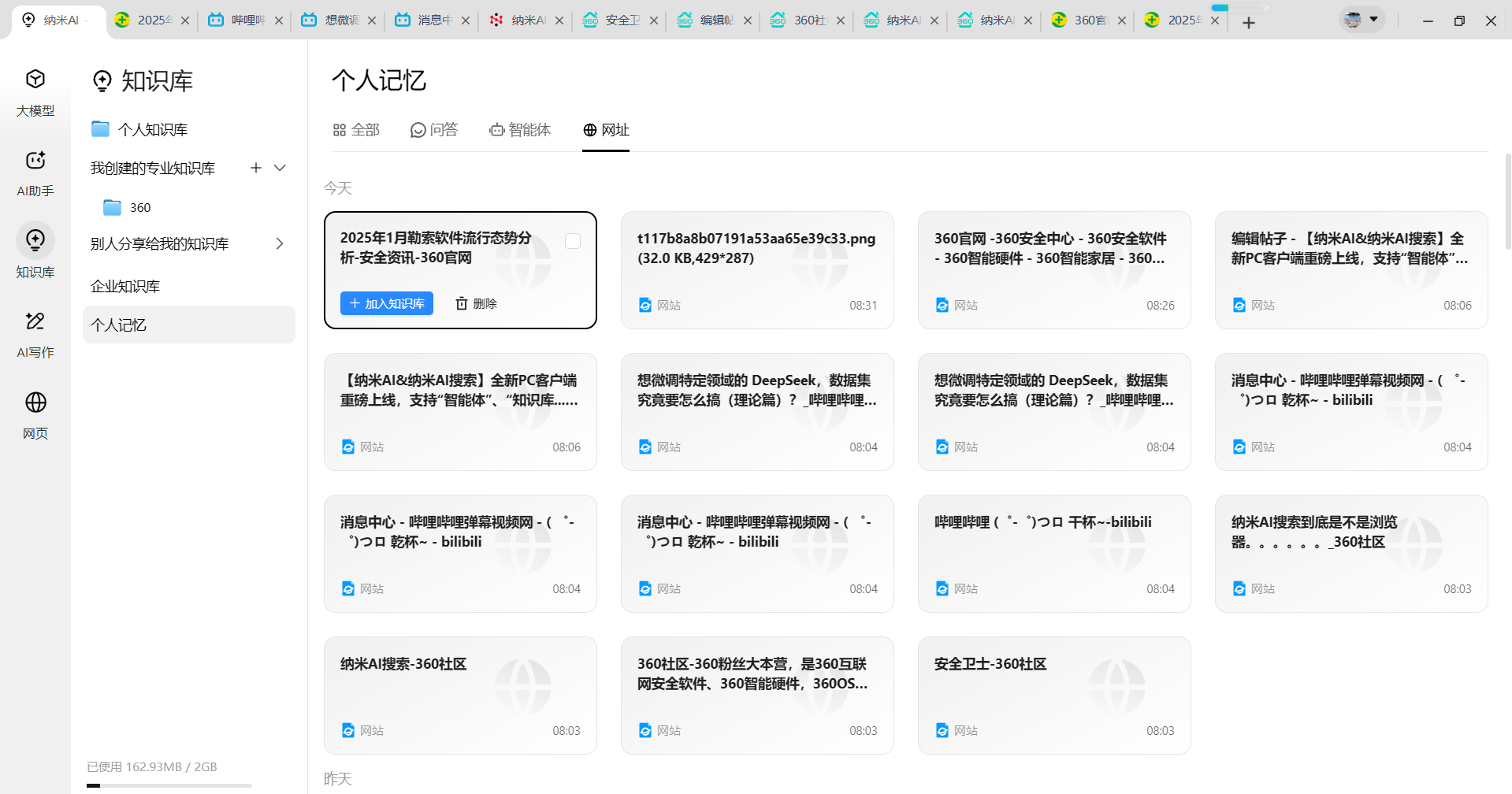
Task: Open the 【纳米AI&纳米AI搜索】全新PC客户端重磅上线 card
Action: pyautogui.click(x=460, y=412)
